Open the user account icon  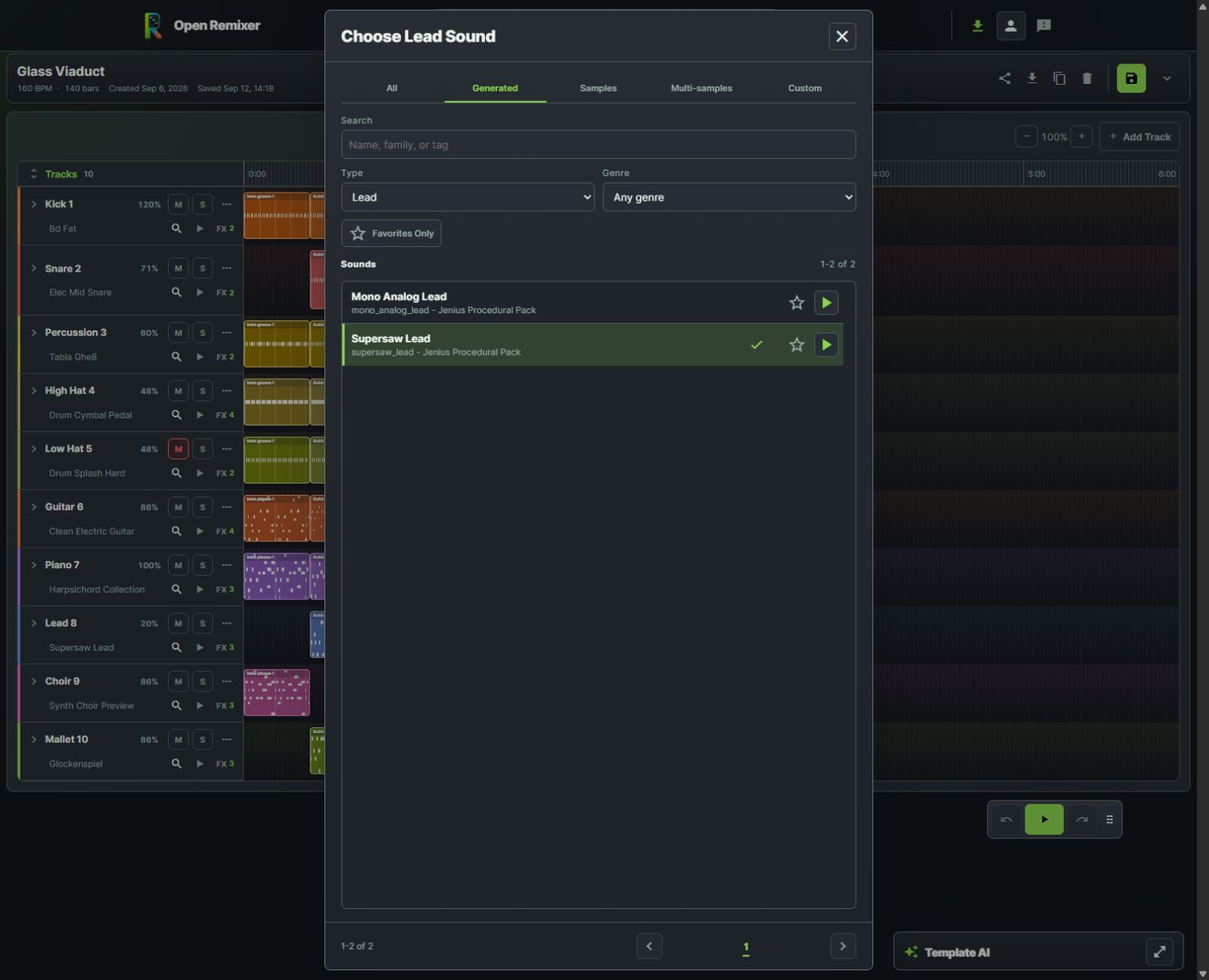click(1010, 26)
